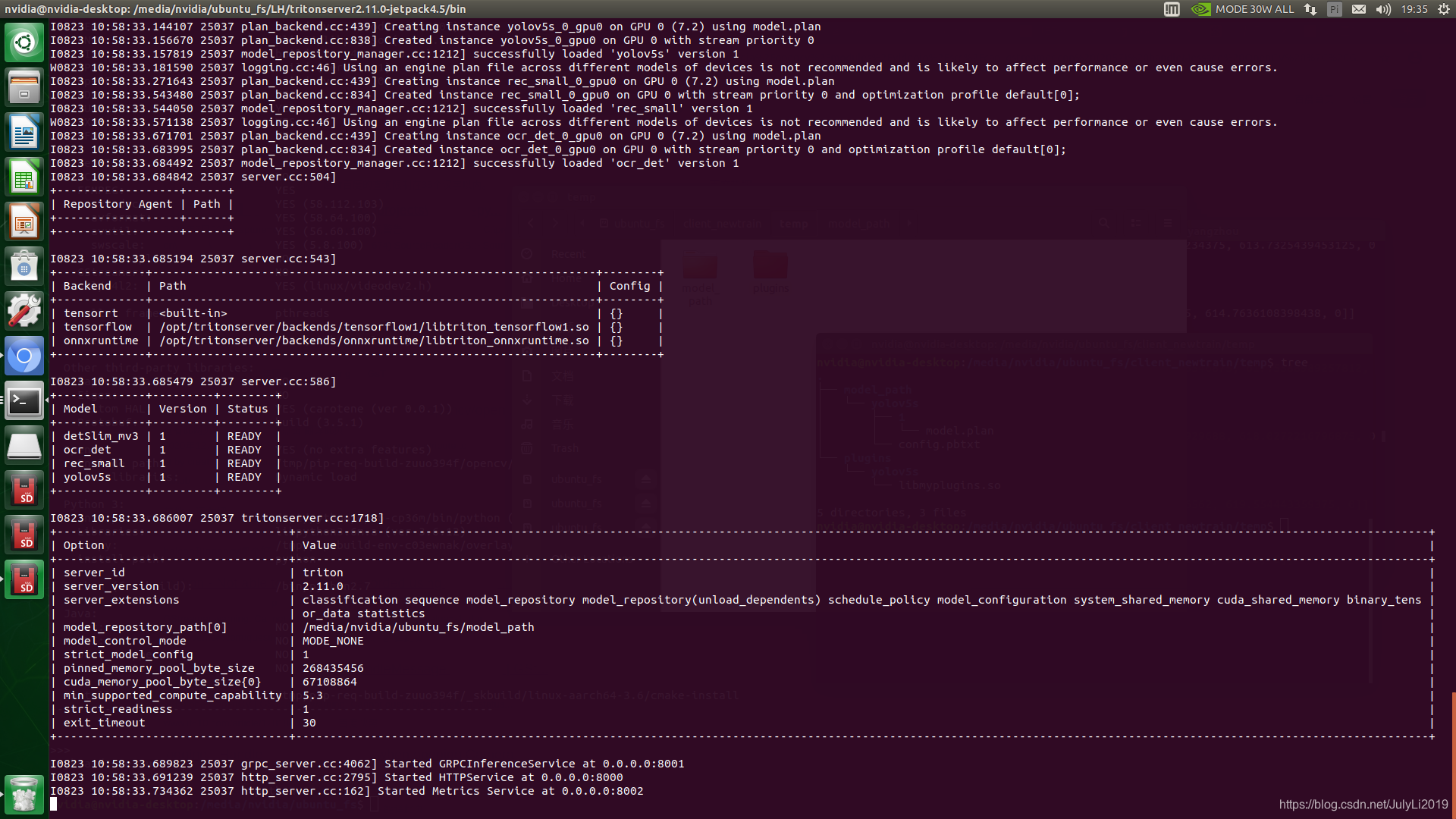Open System Settings wrench-and-gear dock icon
This screenshot has width=1456, height=819.
(24, 311)
